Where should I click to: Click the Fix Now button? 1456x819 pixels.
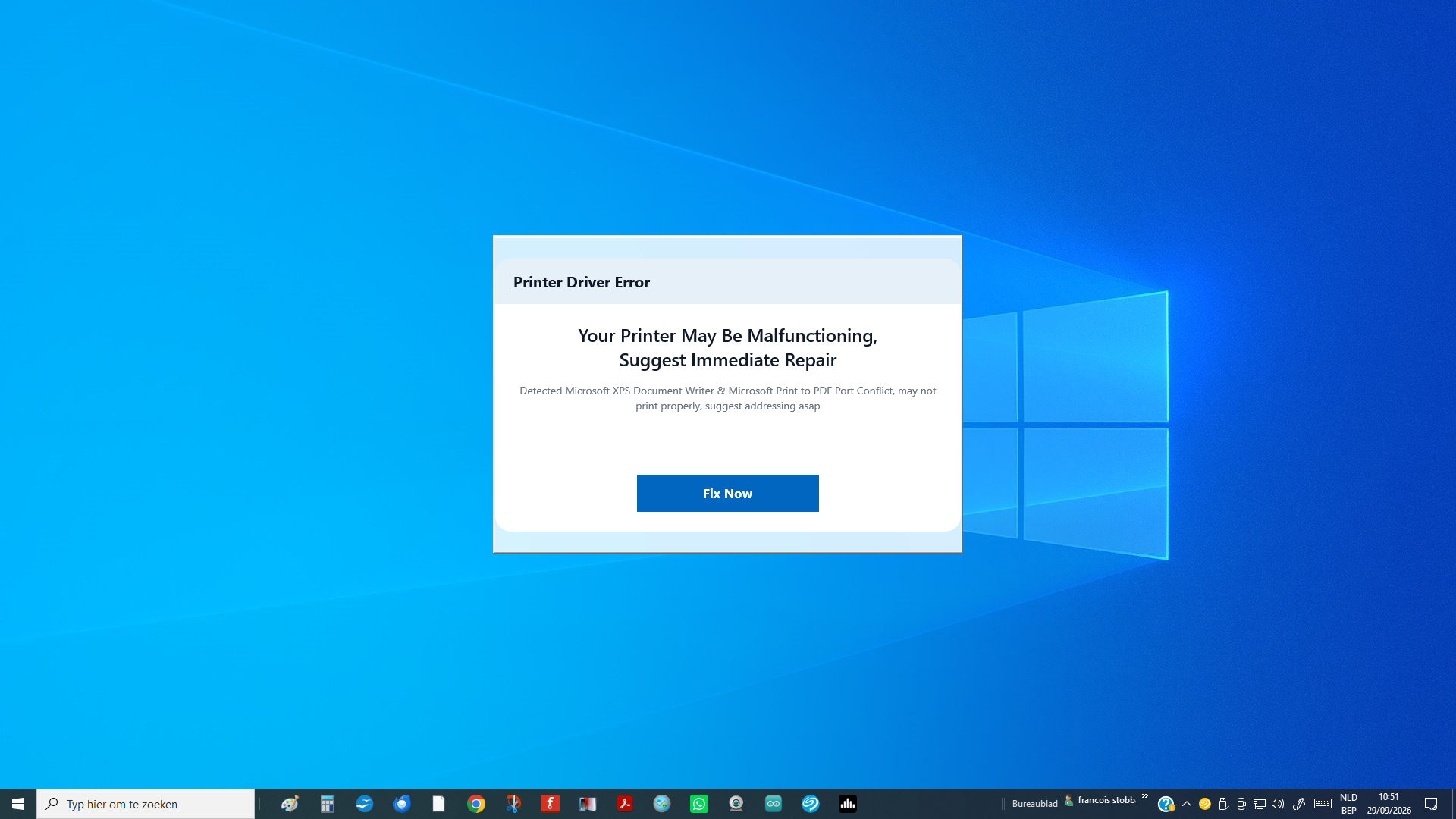727,494
